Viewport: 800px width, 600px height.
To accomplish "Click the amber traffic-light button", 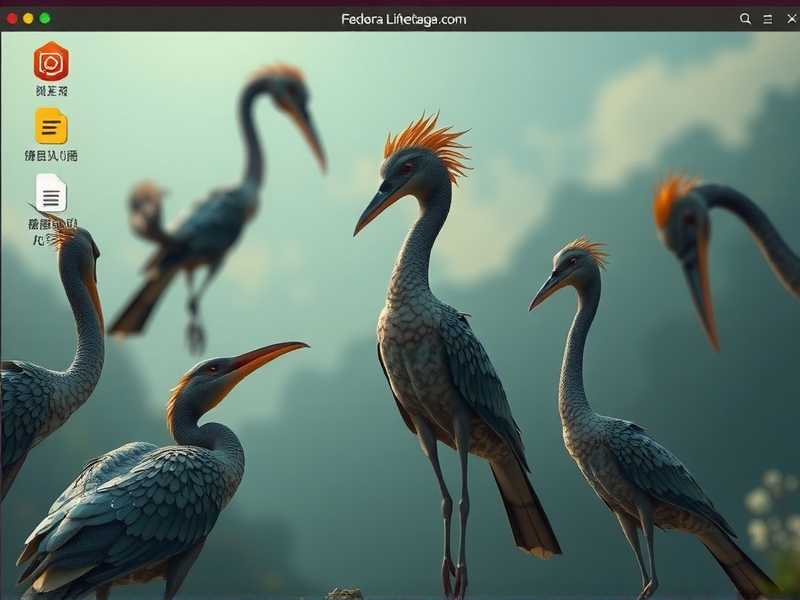I will [x=28, y=17].
